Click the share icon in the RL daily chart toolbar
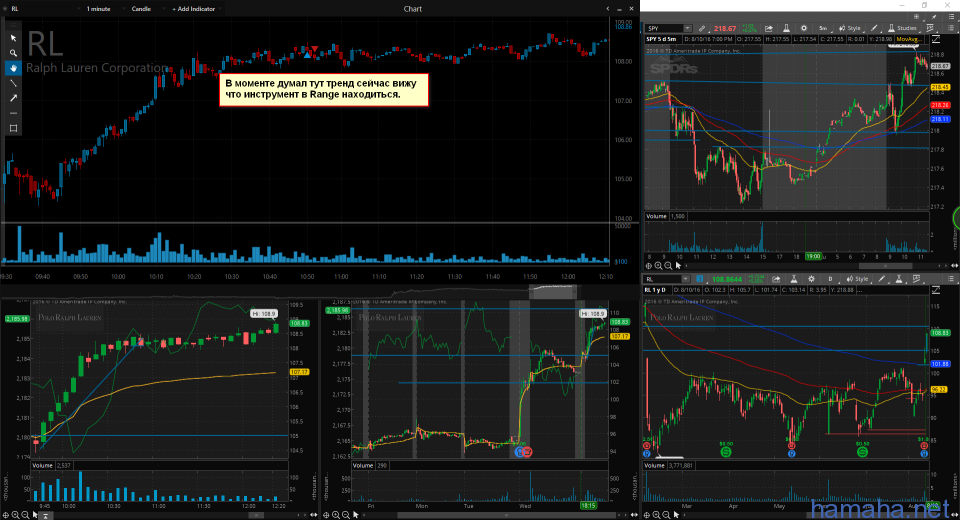Screen dimensions: 960x520 (x=776, y=279)
